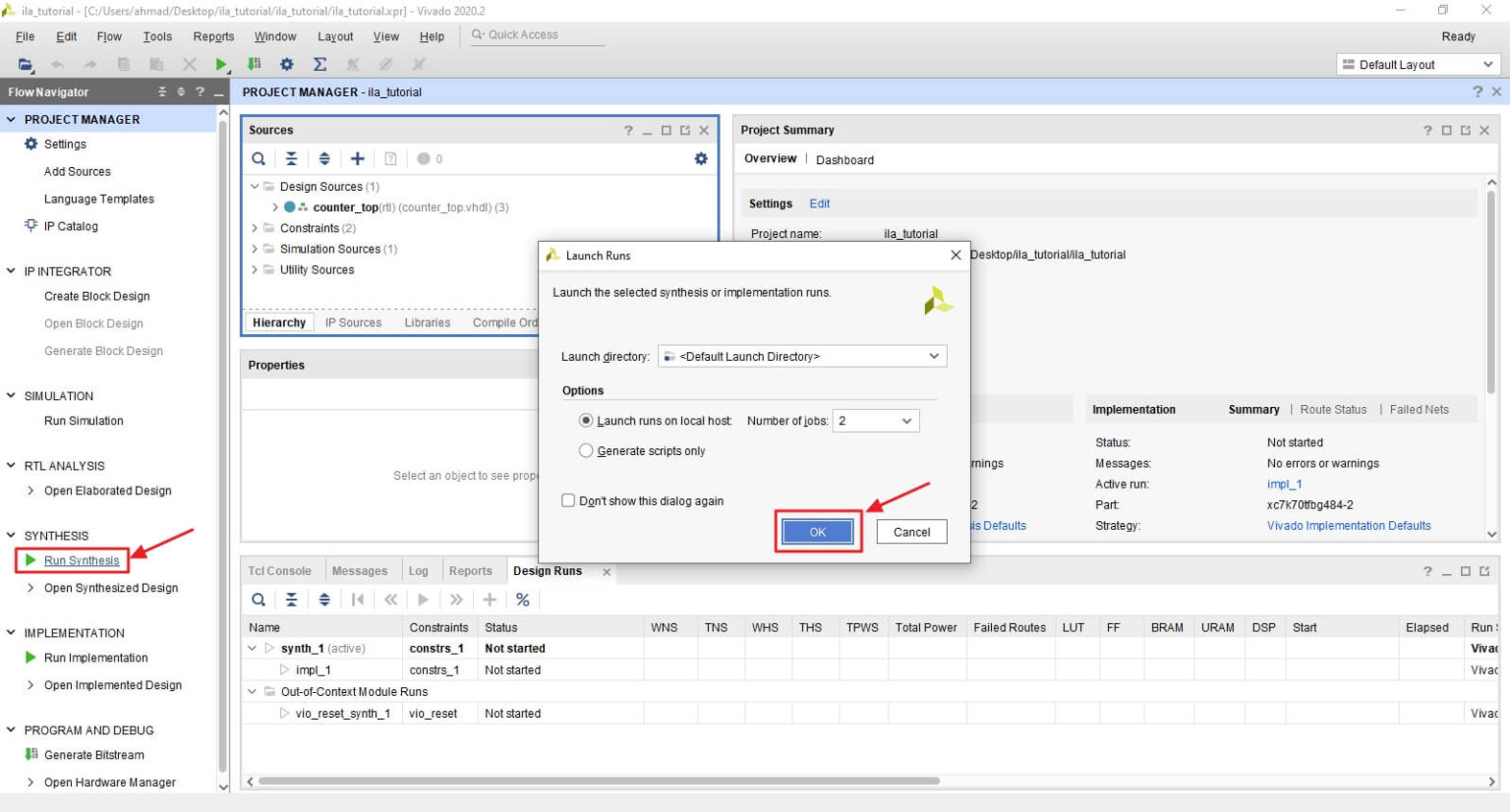Click the search icon in the Sources panel
The image size is (1510, 812).
click(258, 158)
